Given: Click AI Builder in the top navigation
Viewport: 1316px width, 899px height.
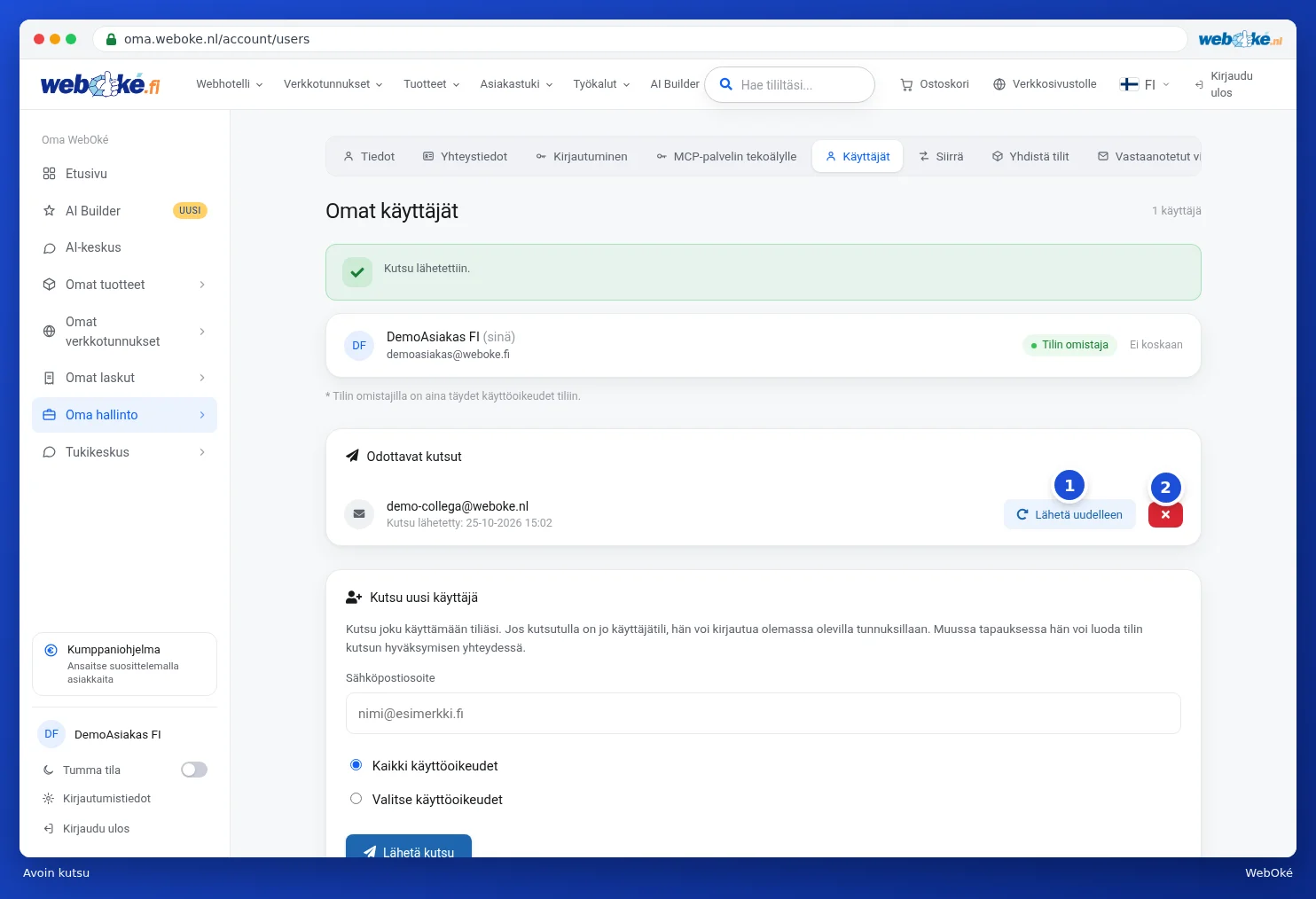Looking at the screenshot, I should 675,84.
